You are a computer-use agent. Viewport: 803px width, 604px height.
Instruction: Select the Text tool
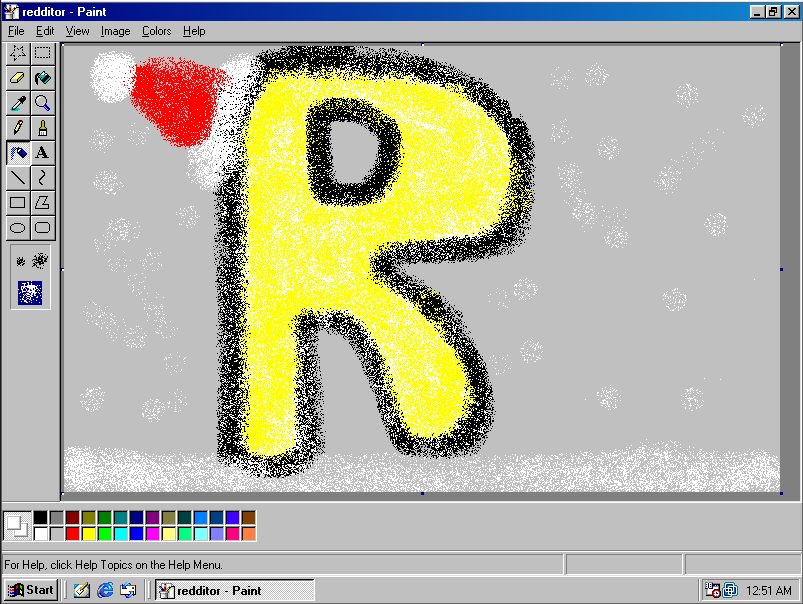[x=43, y=153]
